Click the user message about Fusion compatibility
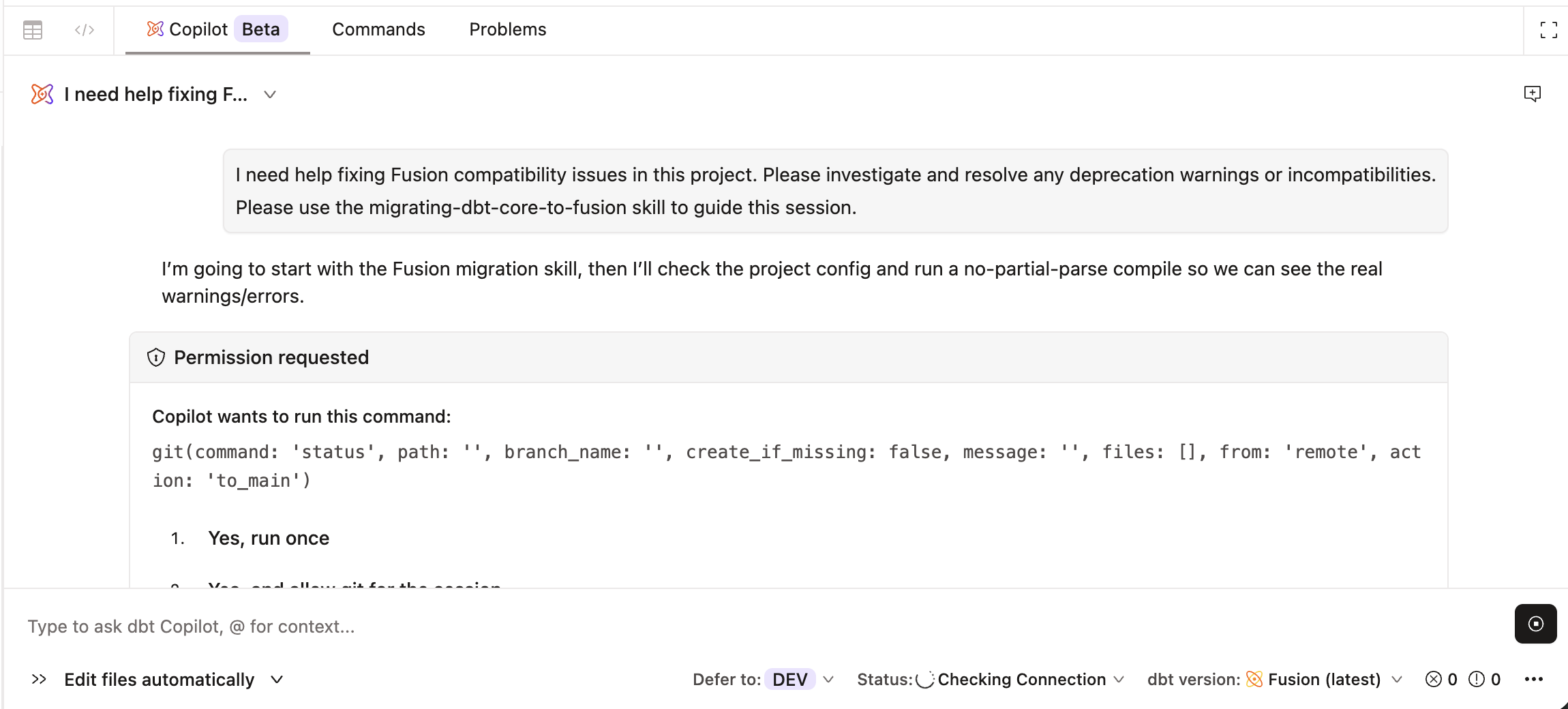Viewport: 1568px width, 709px height. (x=835, y=191)
